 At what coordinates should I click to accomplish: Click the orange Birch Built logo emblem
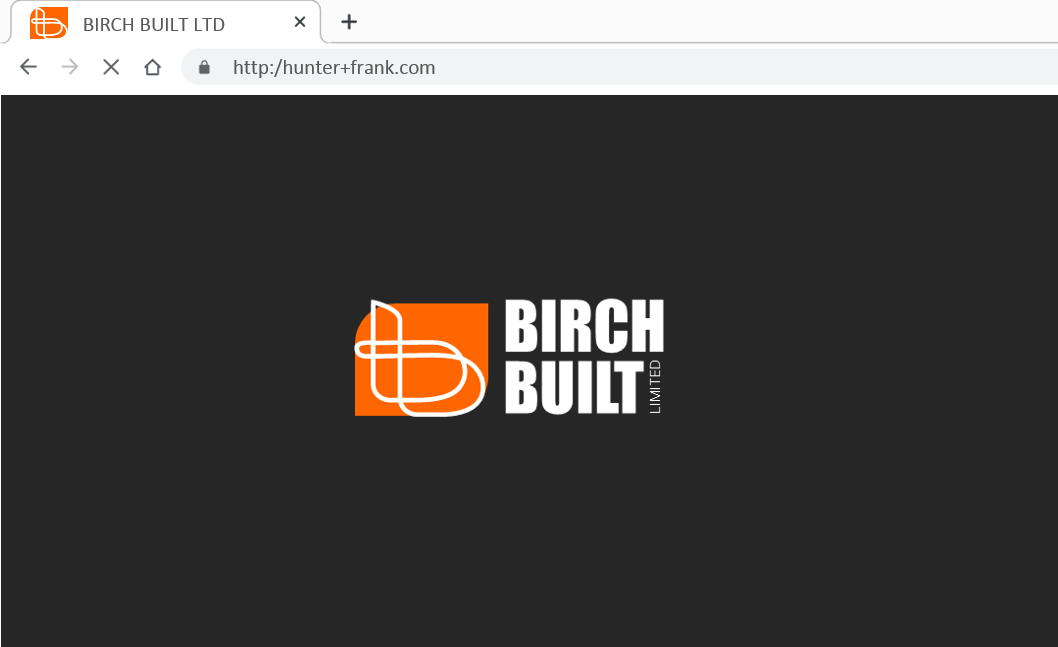point(421,358)
